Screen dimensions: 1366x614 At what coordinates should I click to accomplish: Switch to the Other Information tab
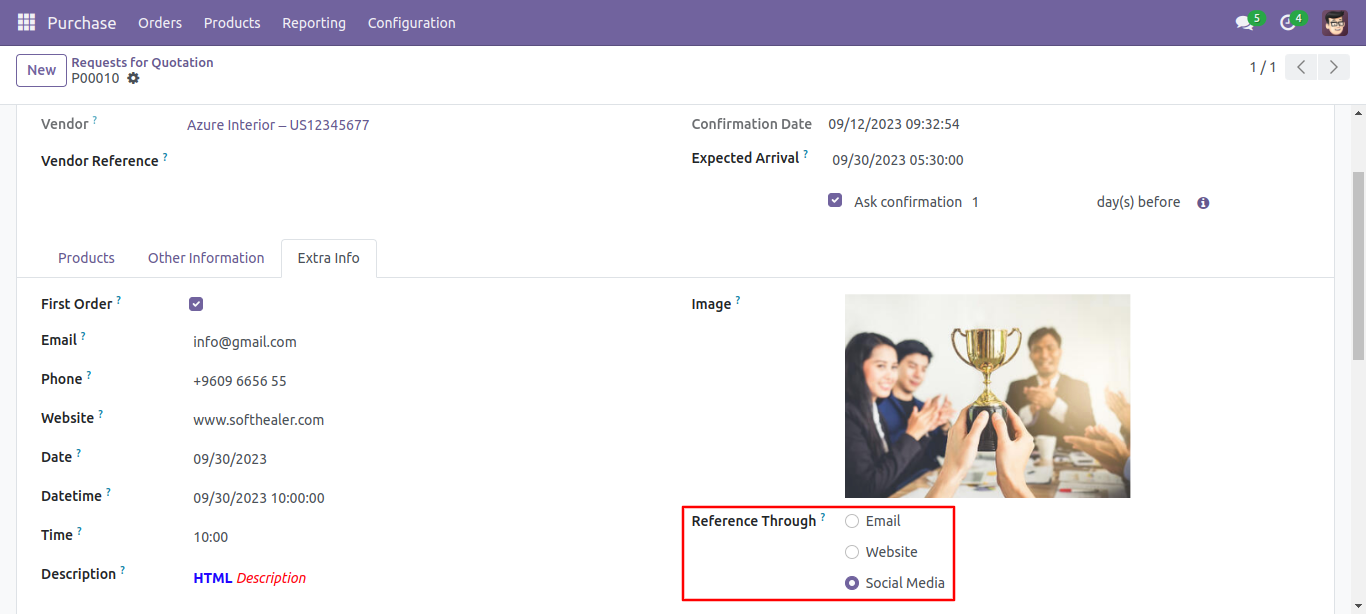click(206, 258)
